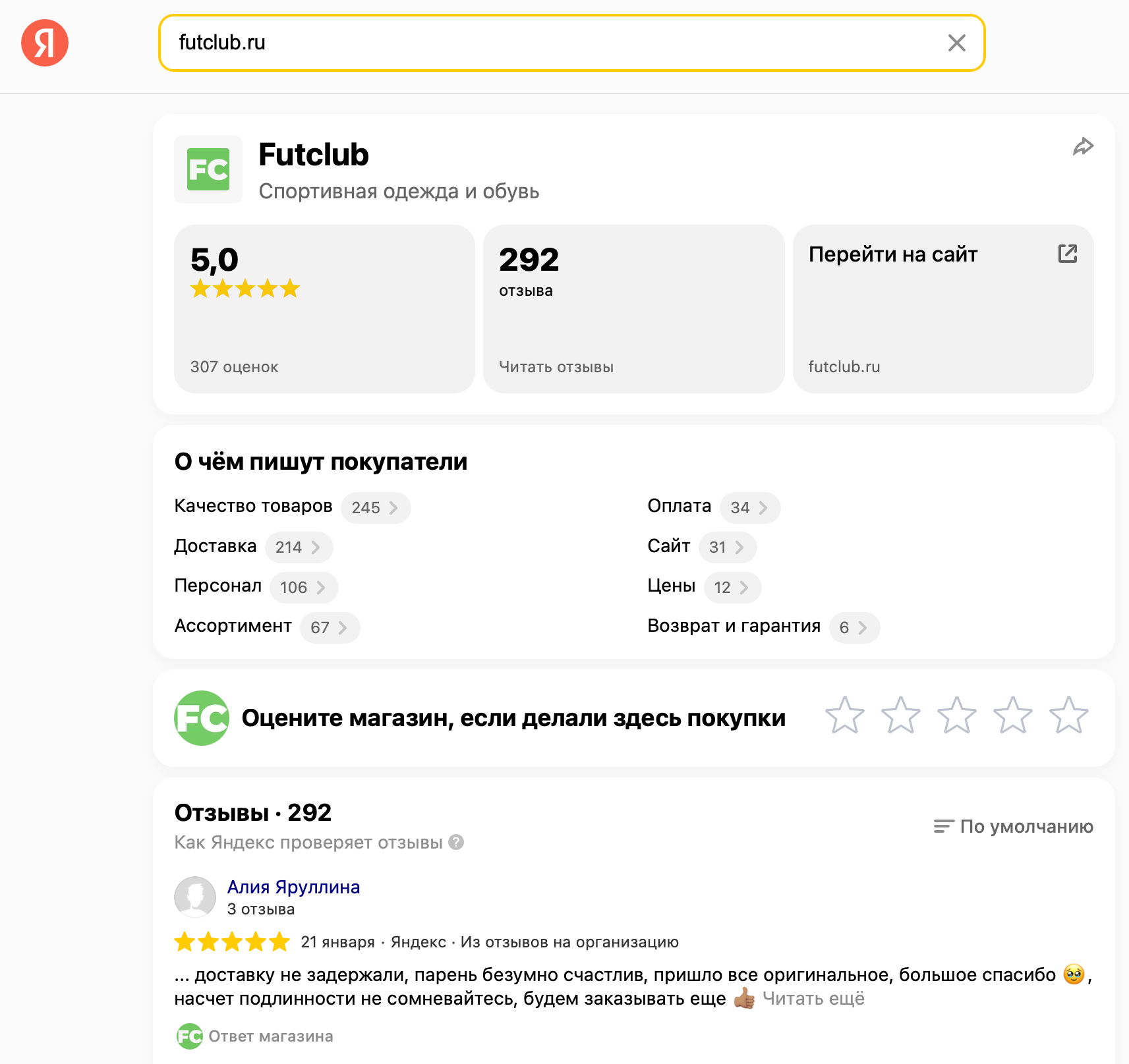Rate the shop two stars
This screenshot has width=1129, height=1064.
coord(901,716)
